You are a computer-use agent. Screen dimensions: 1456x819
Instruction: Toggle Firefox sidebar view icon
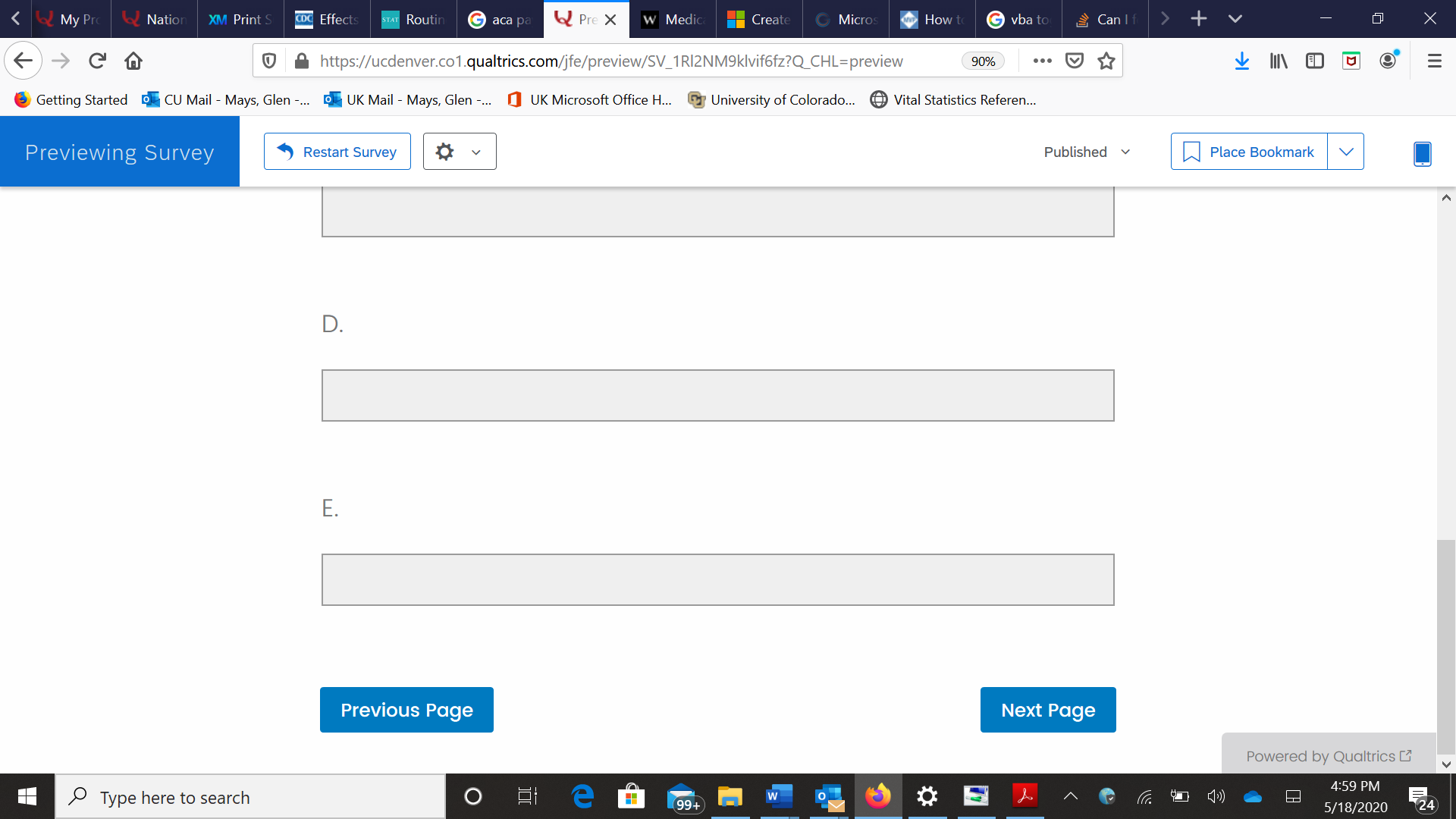1315,61
